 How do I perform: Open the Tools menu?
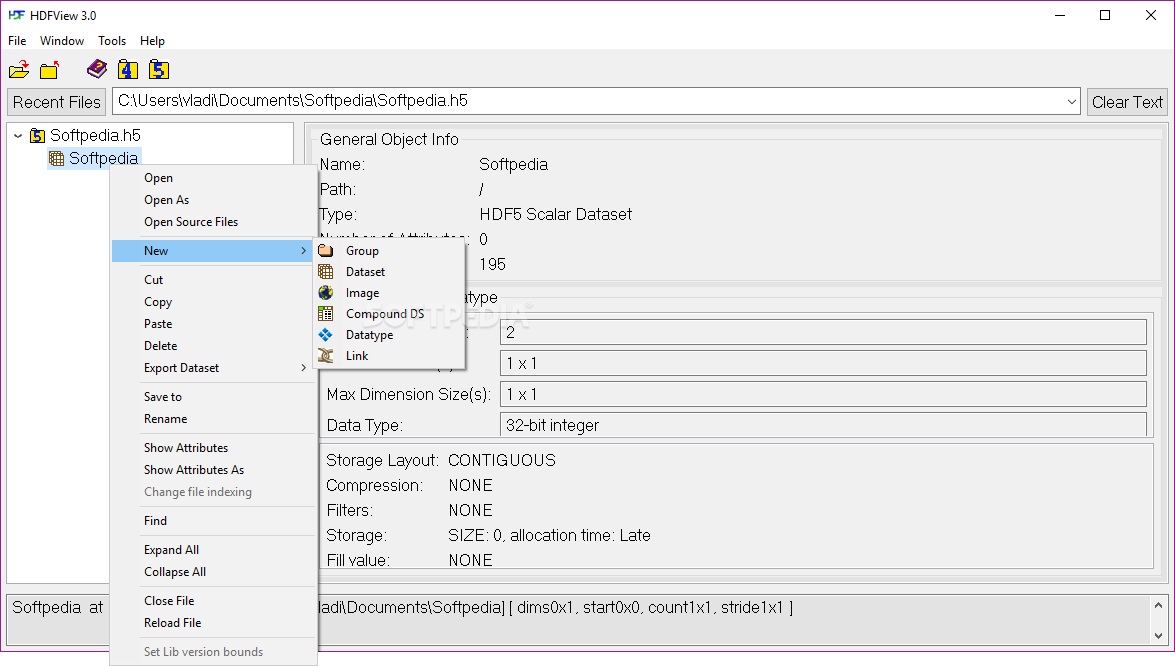pos(112,40)
